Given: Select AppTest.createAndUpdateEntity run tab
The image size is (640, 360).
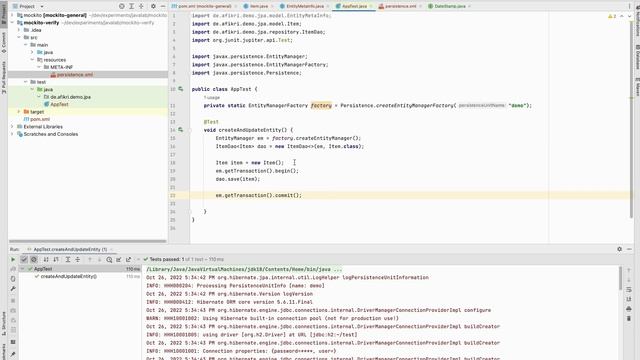Looking at the screenshot, I should click(69, 249).
